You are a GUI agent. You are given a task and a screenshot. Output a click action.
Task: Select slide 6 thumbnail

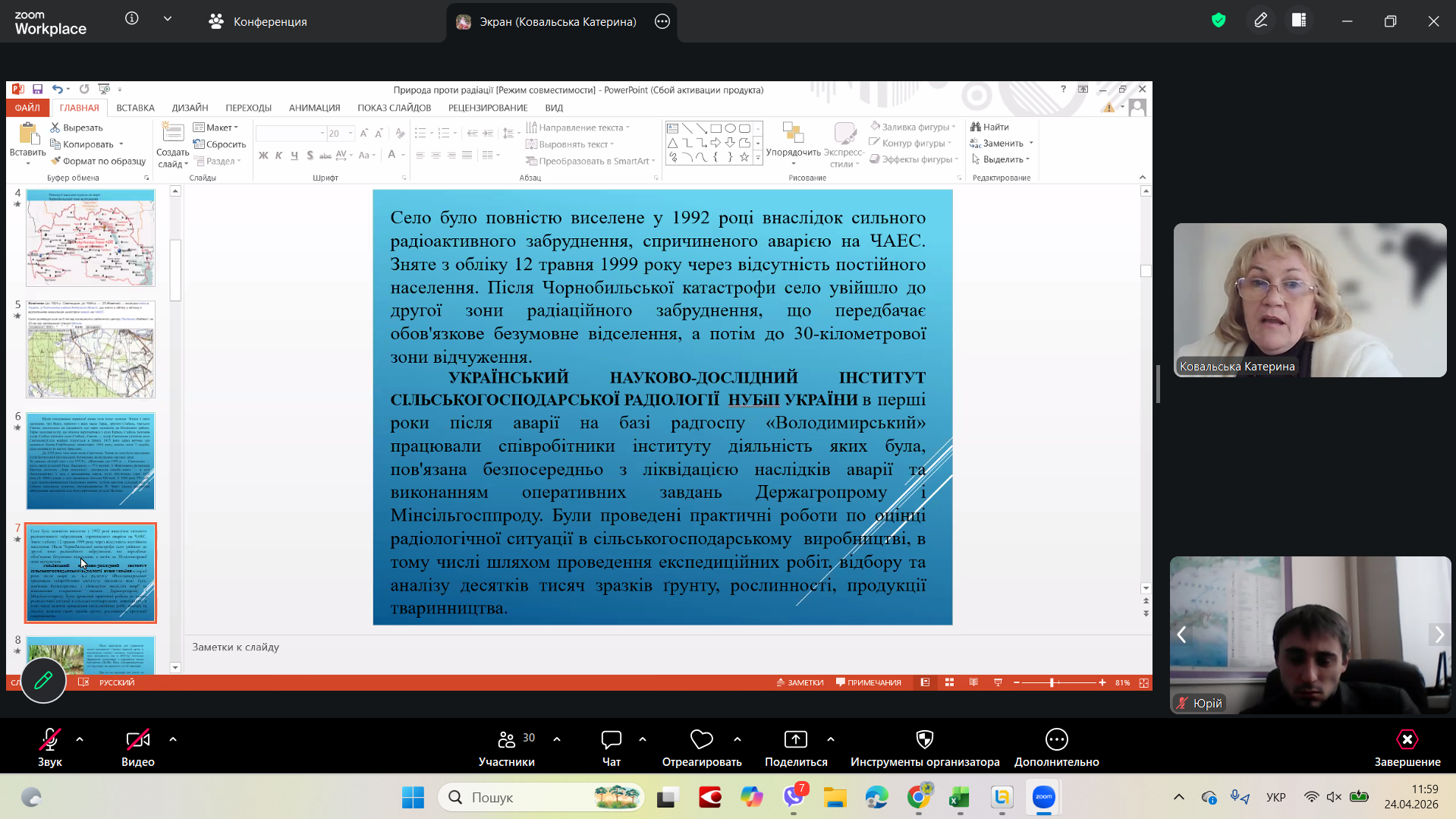coord(90,461)
